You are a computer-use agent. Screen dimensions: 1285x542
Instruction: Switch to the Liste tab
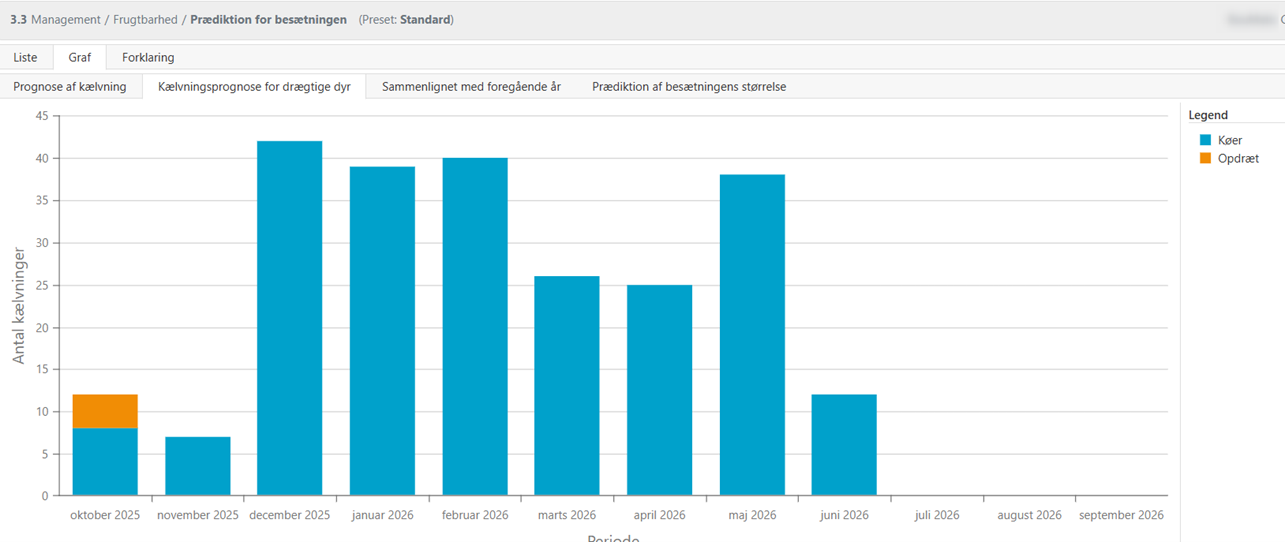(x=25, y=57)
